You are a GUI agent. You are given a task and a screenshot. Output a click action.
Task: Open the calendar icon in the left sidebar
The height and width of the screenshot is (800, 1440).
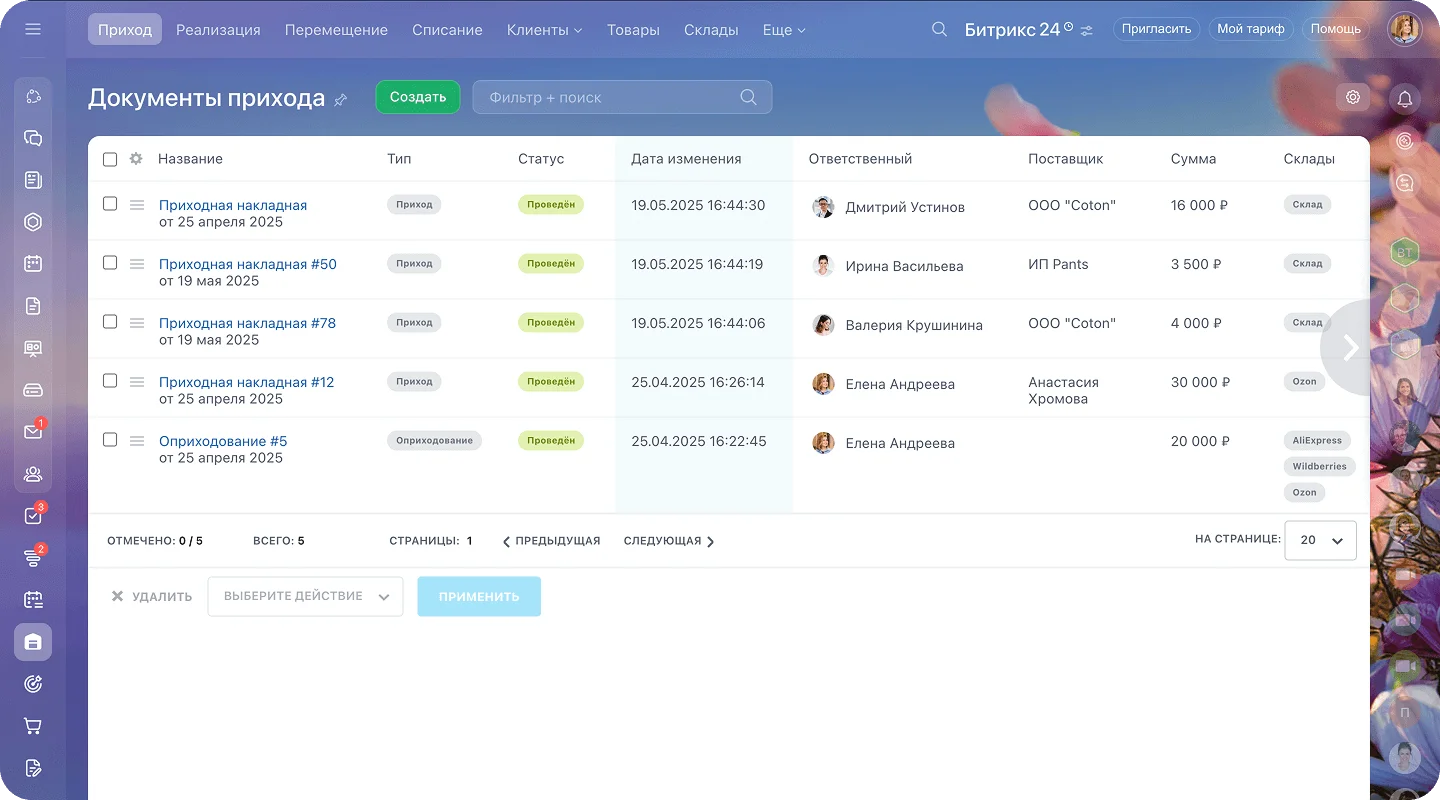pyautogui.click(x=32, y=263)
